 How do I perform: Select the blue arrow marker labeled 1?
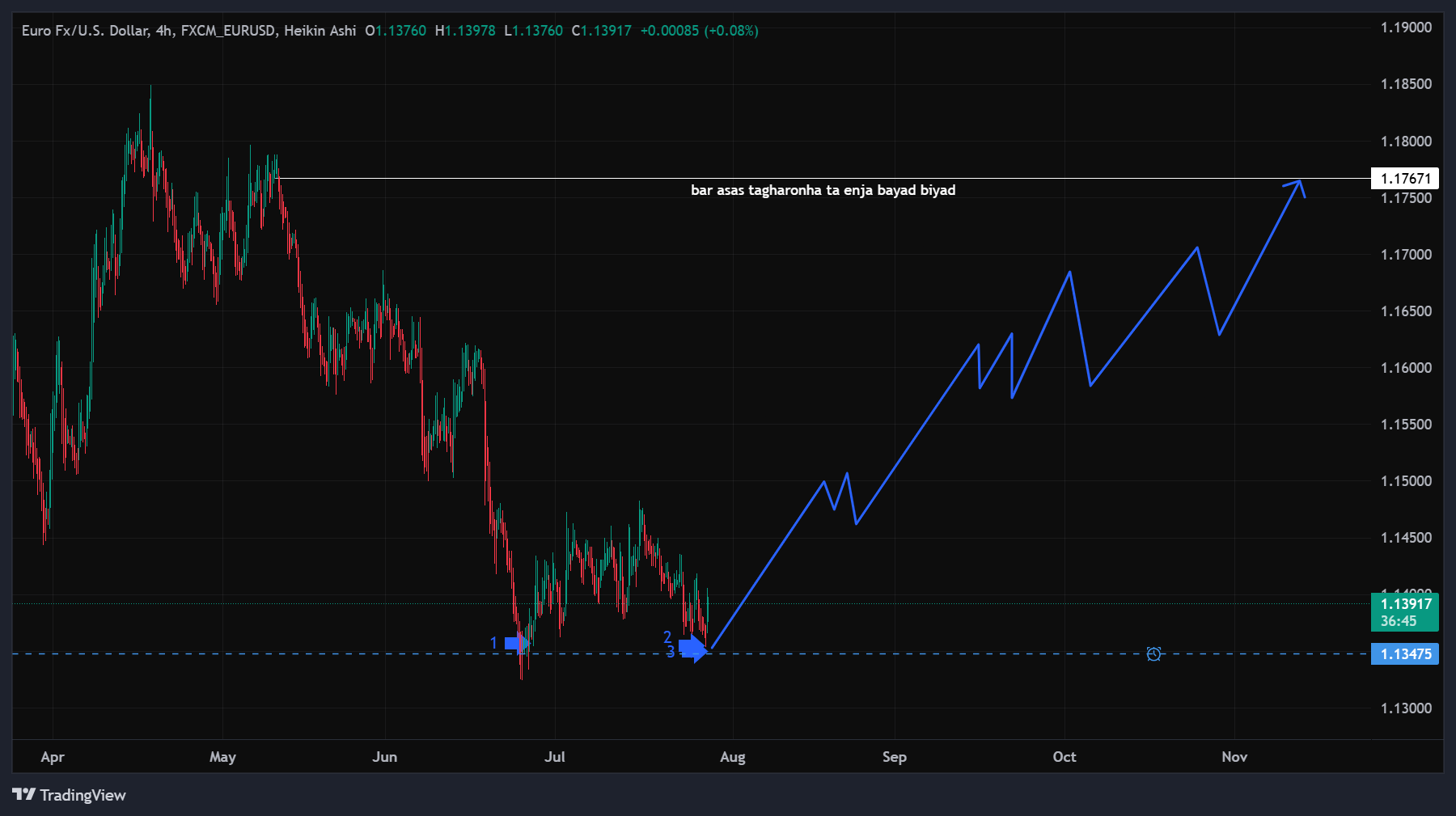coord(517,644)
